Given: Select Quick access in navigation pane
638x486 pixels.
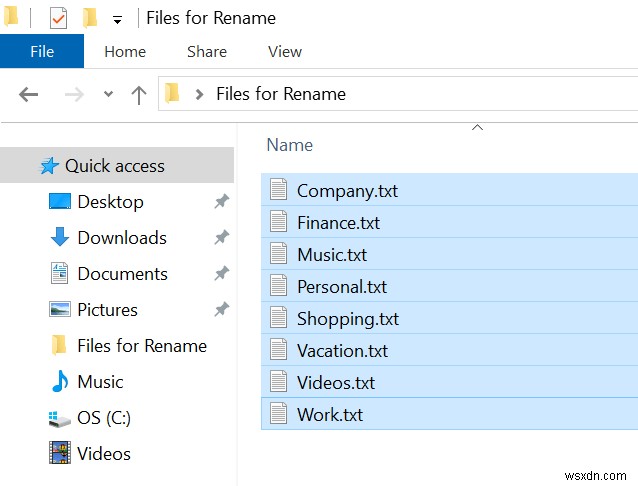Looking at the screenshot, I should click(117, 165).
